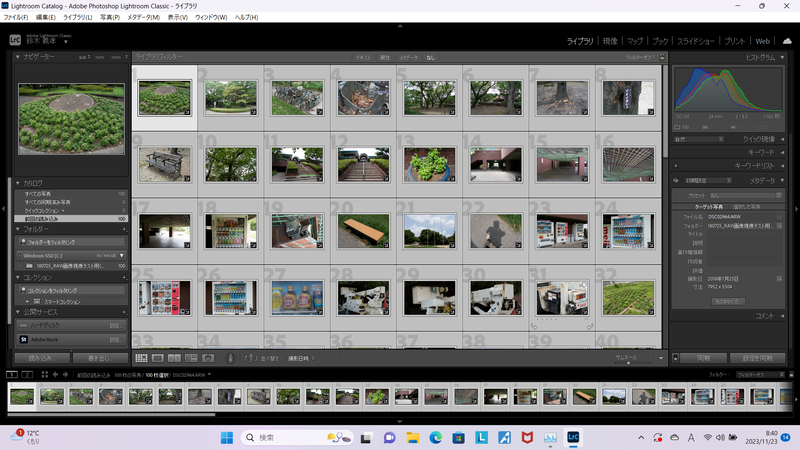800x450 pixels.
Task: Expand the スマートコレクション set
Action: point(28,302)
